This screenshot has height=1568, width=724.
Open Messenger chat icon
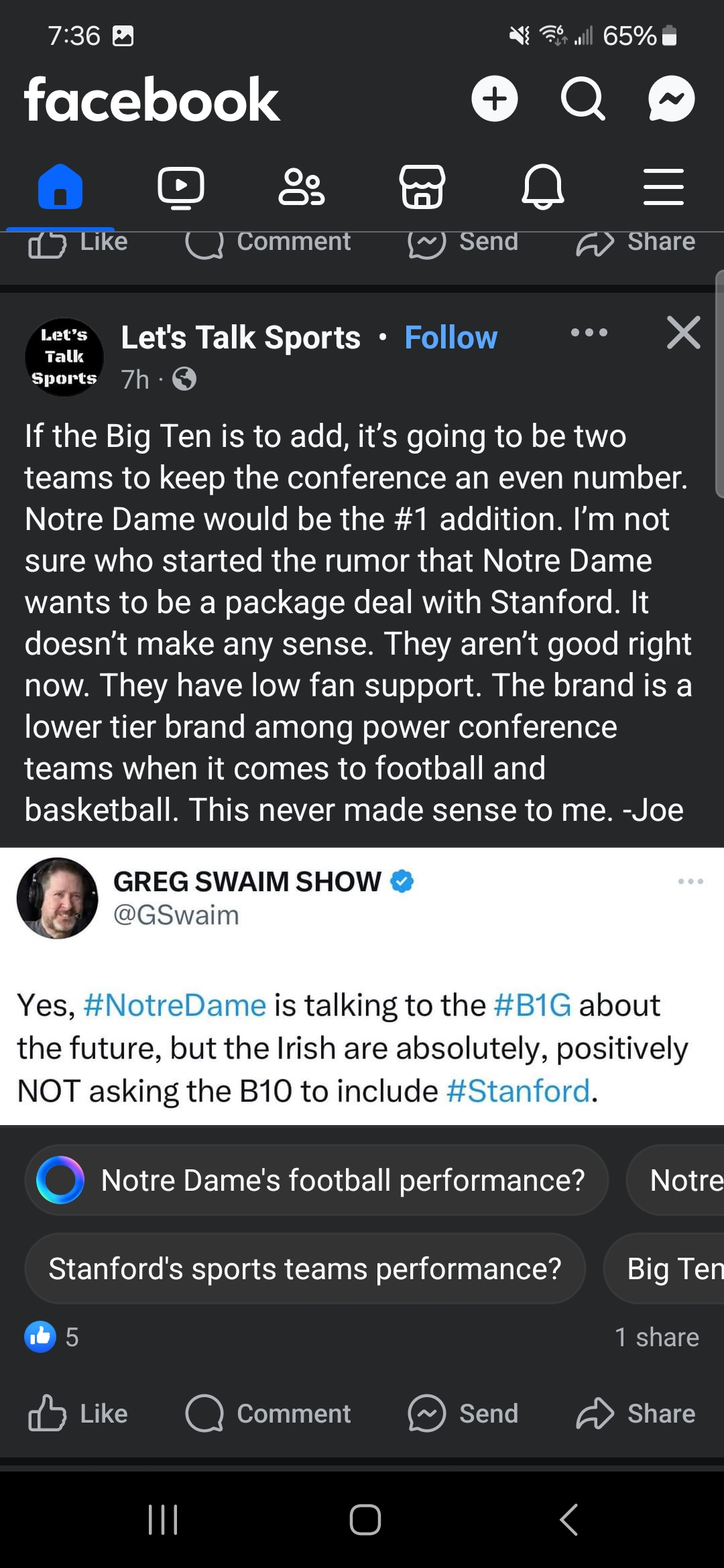point(671,99)
